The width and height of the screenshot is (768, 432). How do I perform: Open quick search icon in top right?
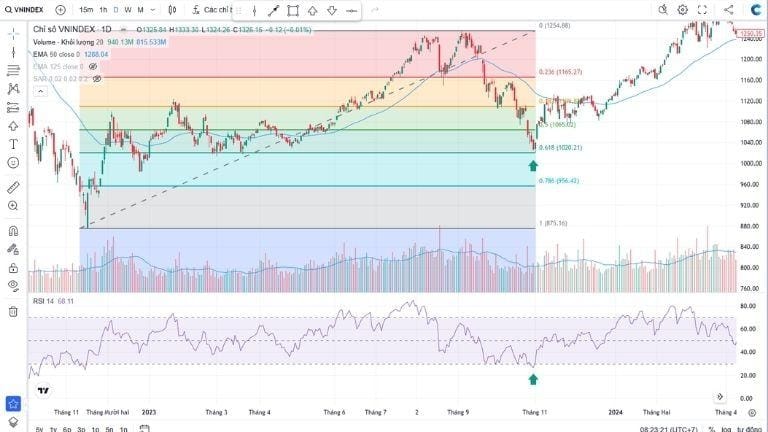(662, 9)
